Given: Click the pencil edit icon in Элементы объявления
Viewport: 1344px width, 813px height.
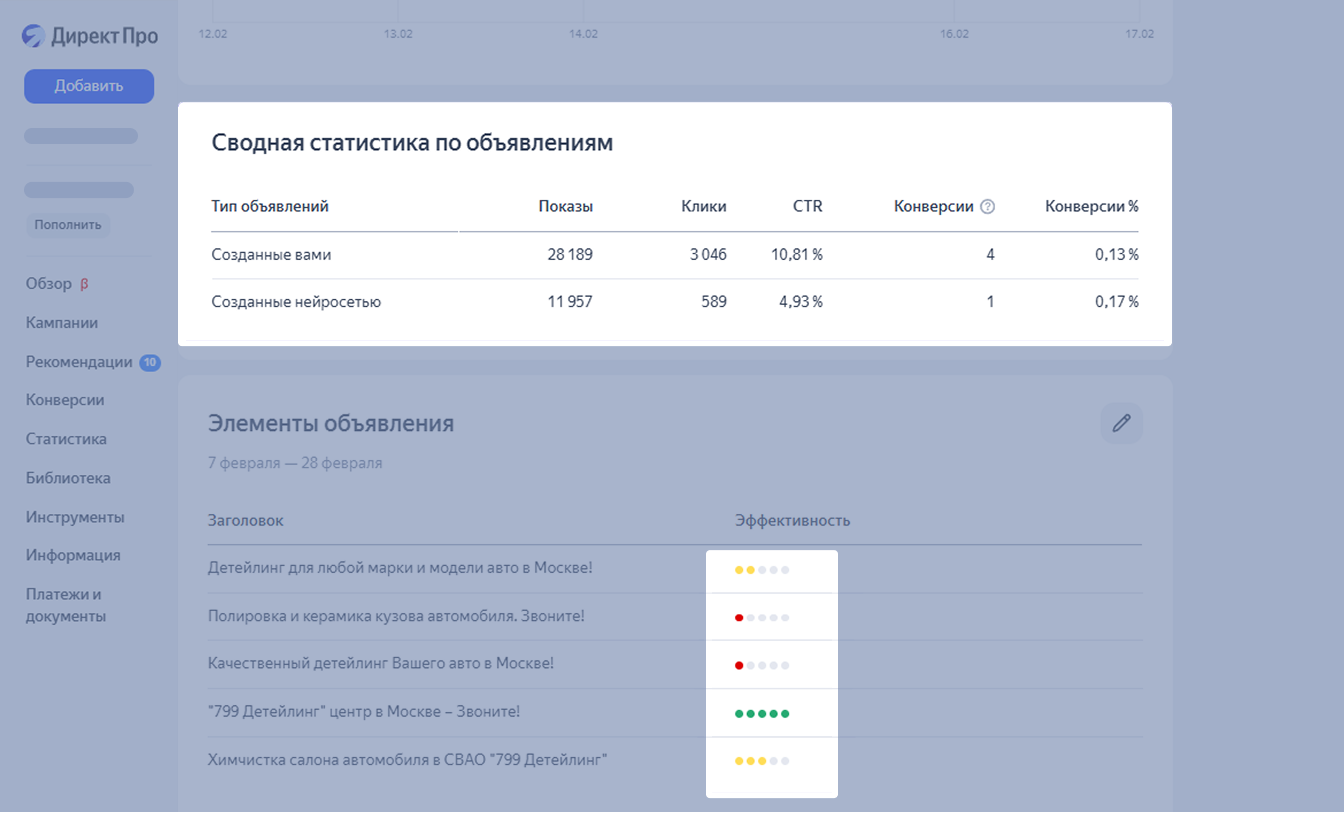Looking at the screenshot, I should tap(1121, 423).
